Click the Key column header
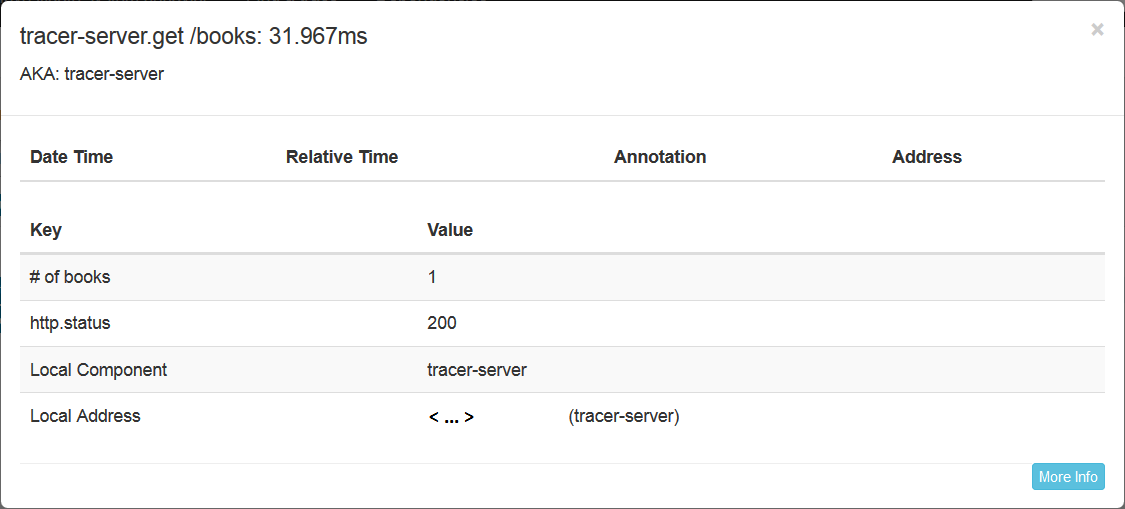 point(46,230)
